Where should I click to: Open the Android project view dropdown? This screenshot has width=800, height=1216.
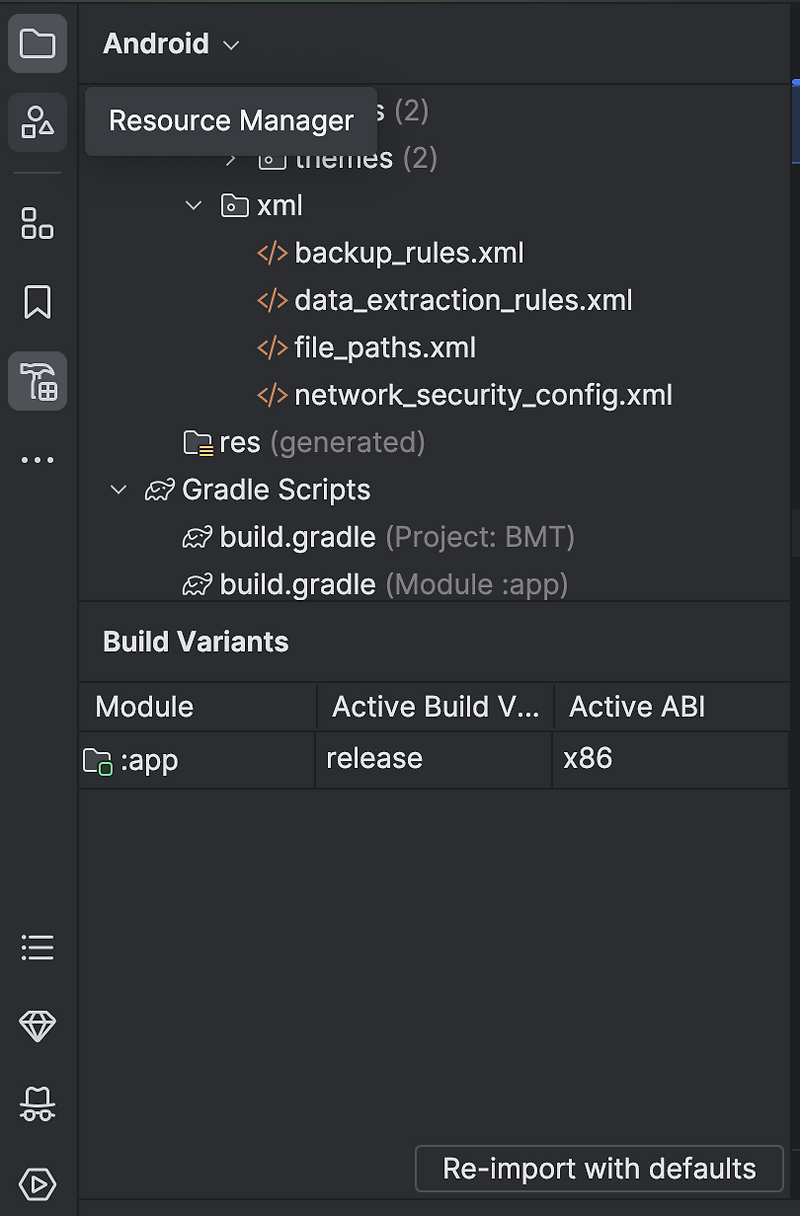click(171, 44)
